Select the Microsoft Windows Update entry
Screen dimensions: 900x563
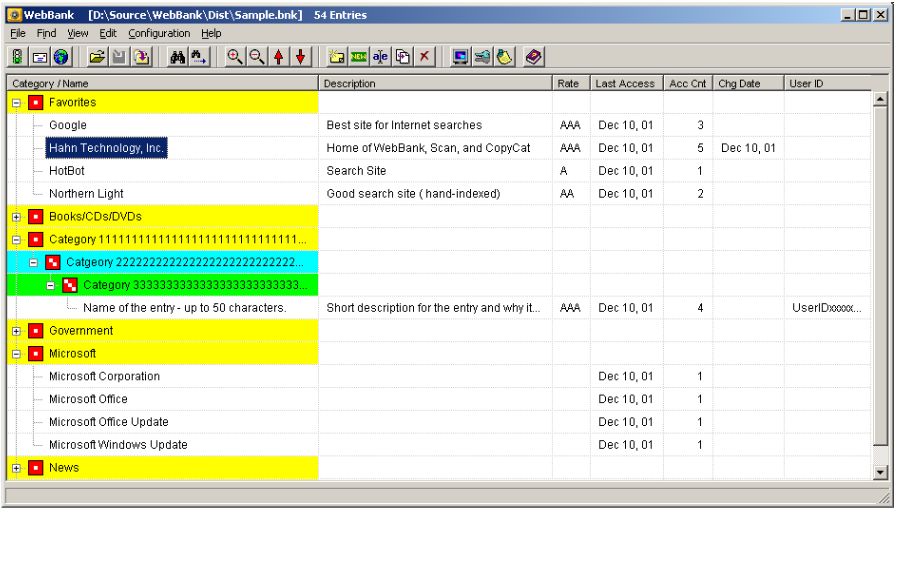(118, 445)
